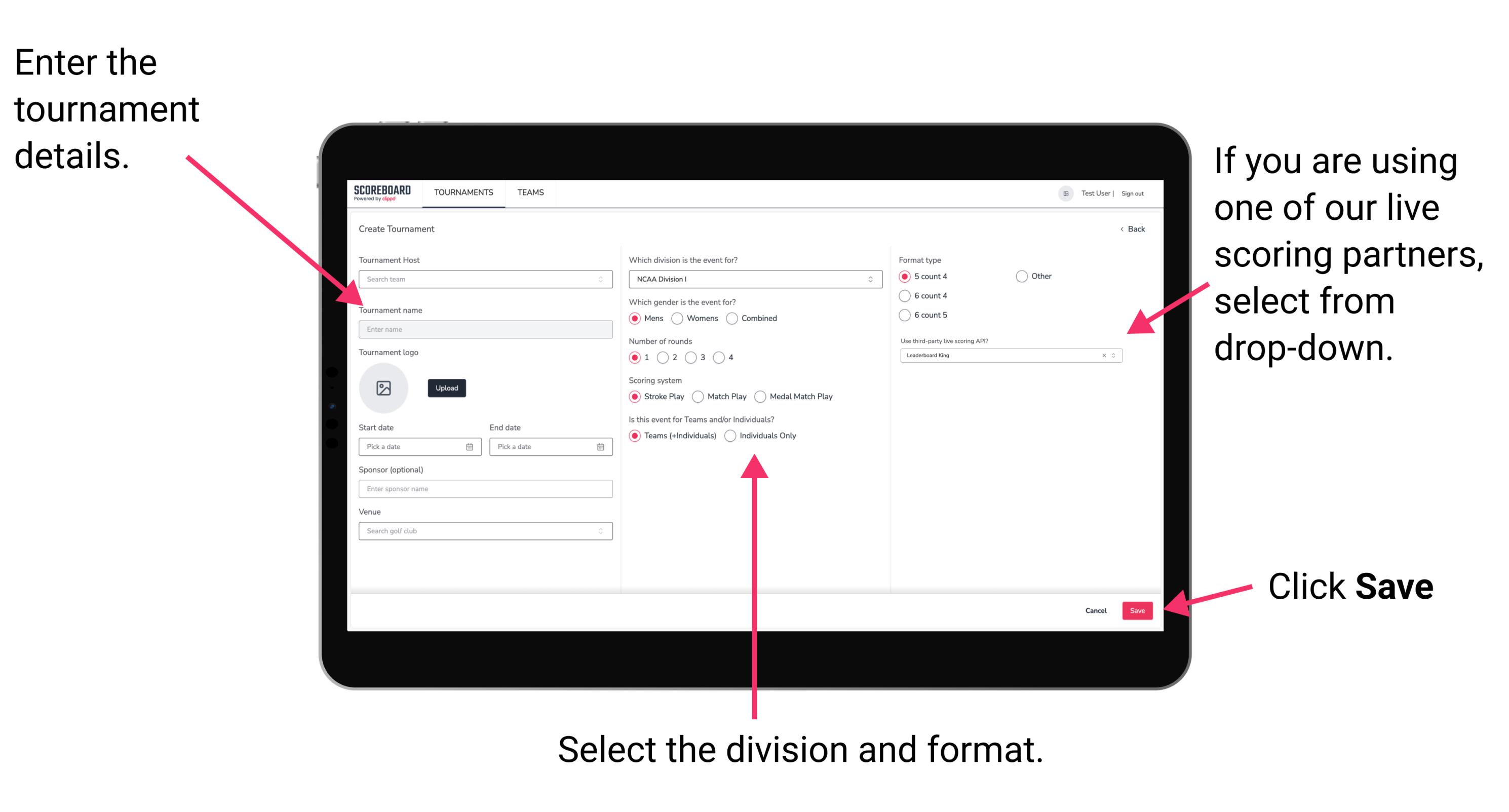Select the Womens gender radio button

pyautogui.click(x=677, y=318)
